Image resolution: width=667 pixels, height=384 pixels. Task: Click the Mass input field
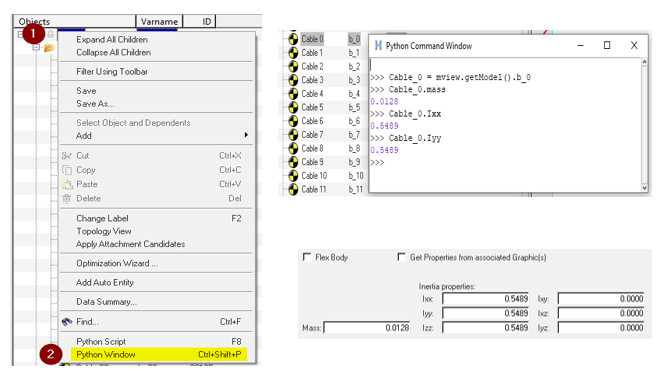click(367, 328)
